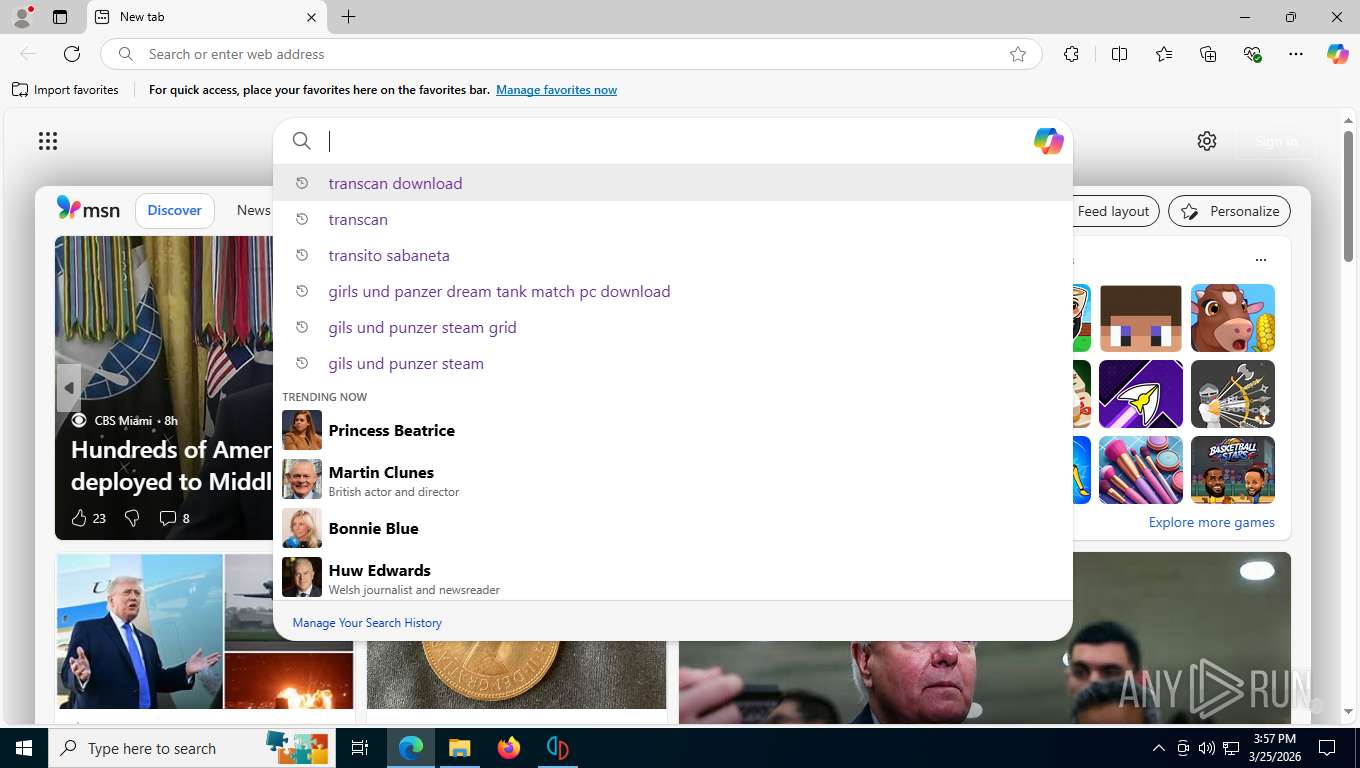This screenshot has height=768, width=1360.
Task: Click the Personalize button
Action: [x=1229, y=211]
